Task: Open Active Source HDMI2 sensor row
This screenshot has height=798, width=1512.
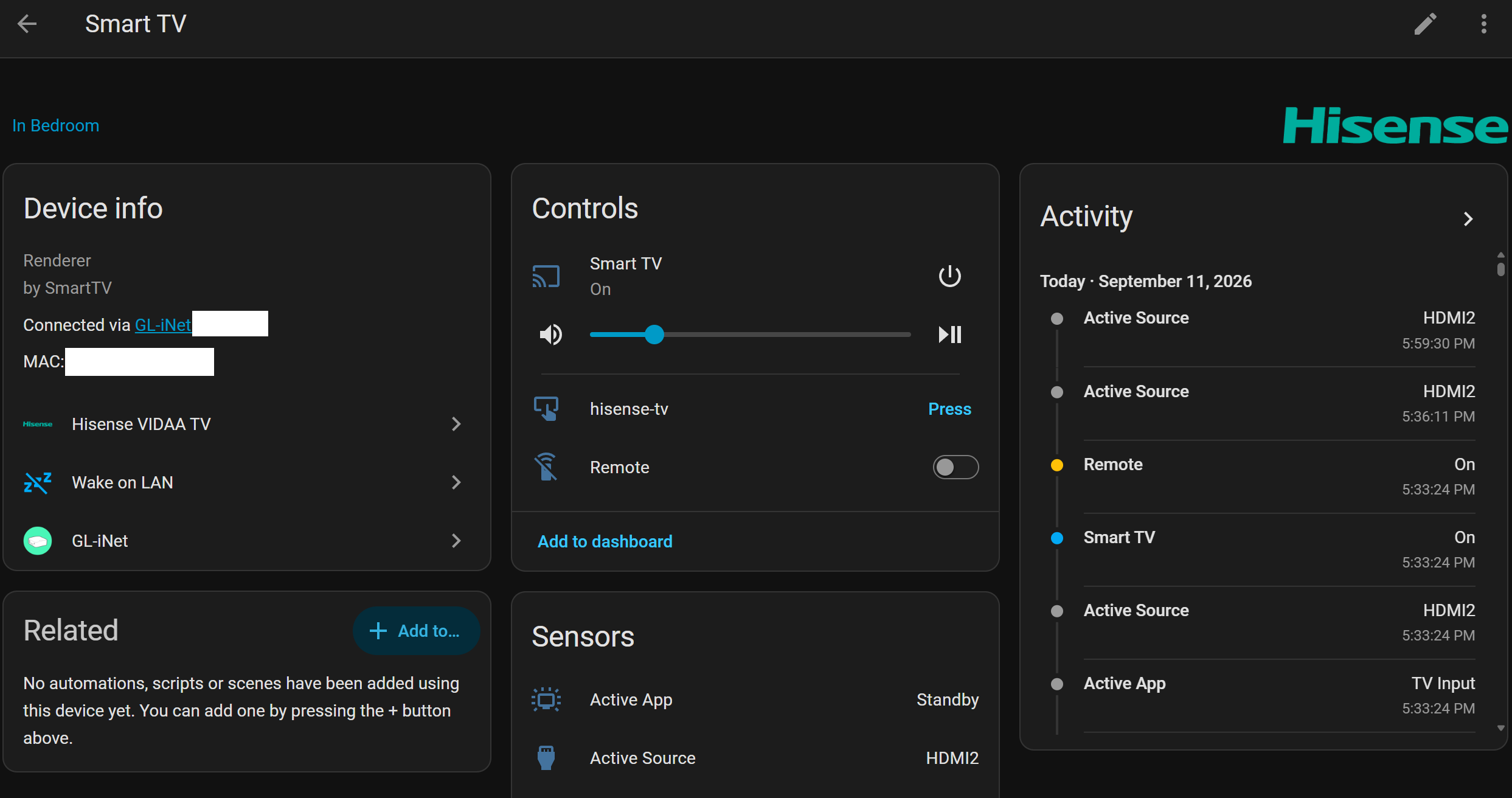Action: click(x=755, y=758)
